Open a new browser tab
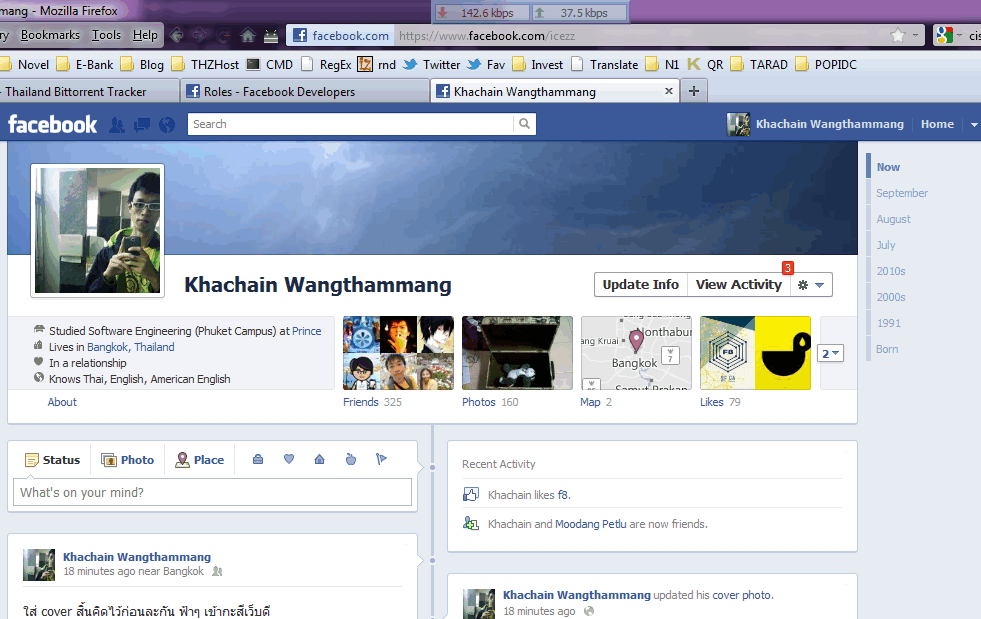The width and height of the screenshot is (981, 619). click(694, 91)
